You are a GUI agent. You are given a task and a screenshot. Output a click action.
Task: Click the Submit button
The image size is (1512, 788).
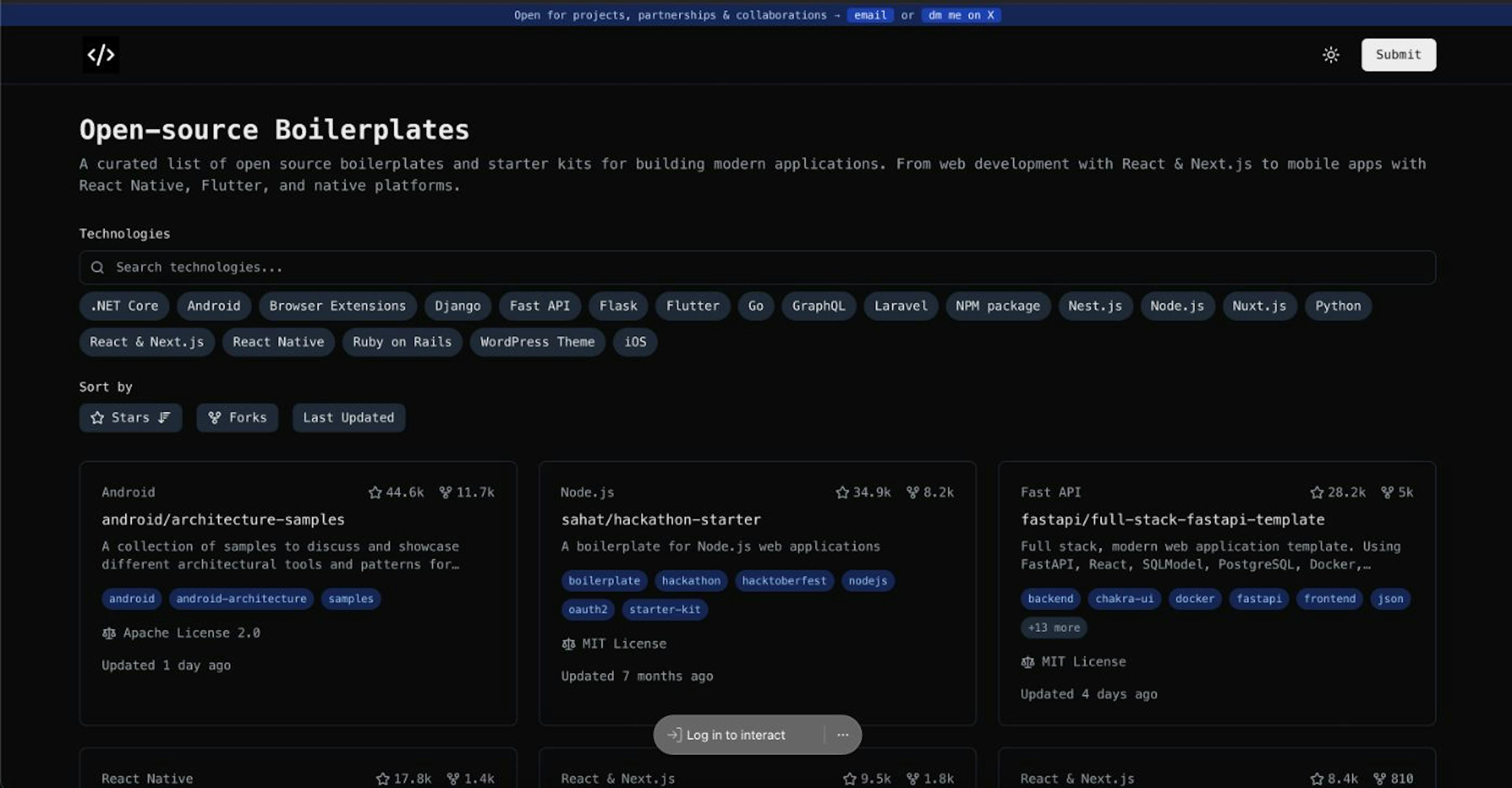tap(1398, 55)
